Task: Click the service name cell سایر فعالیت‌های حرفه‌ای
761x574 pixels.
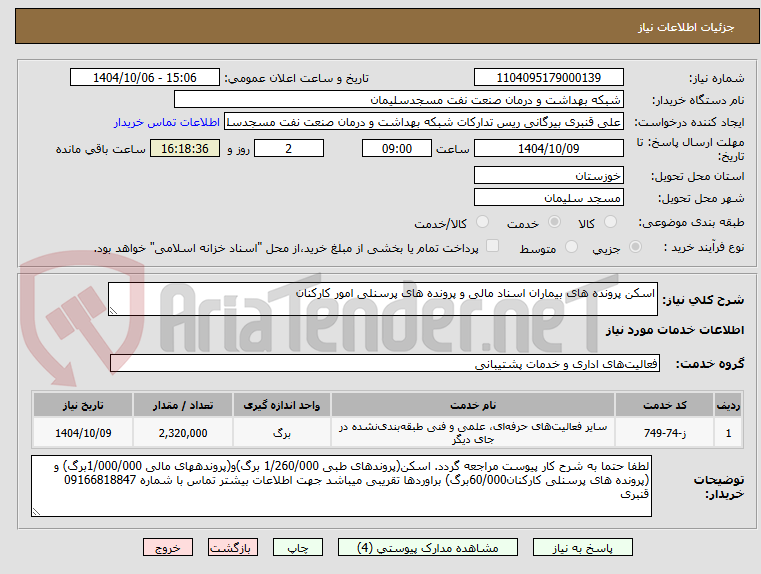Action: pyautogui.click(x=473, y=433)
